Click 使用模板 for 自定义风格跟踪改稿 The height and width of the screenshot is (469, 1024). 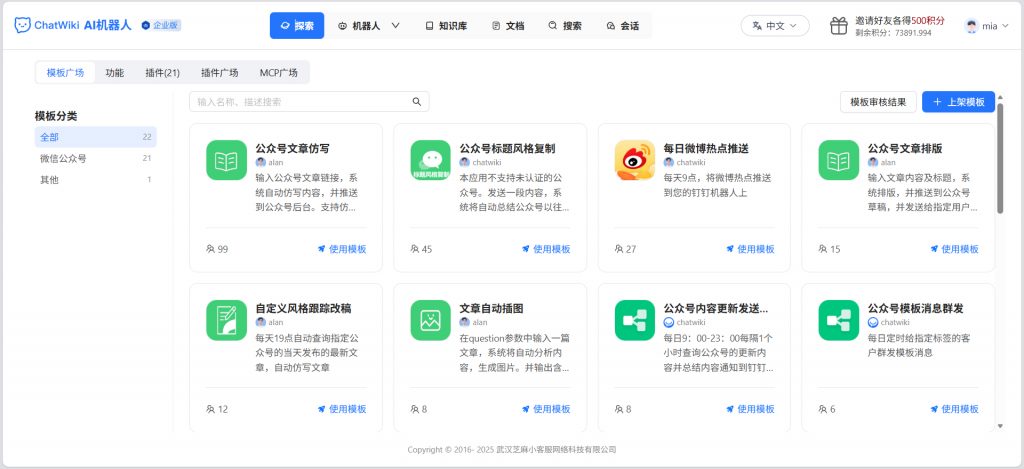point(342,409)
